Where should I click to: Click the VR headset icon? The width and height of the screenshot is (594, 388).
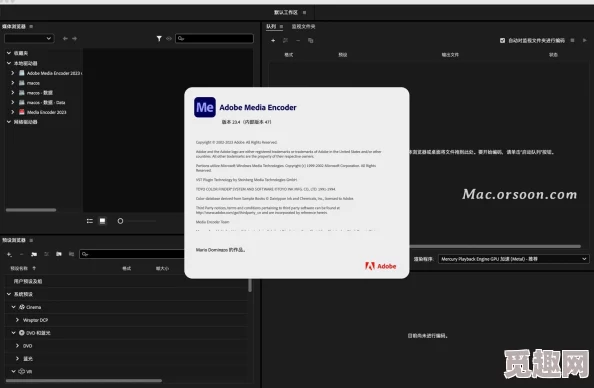[22, 371]
